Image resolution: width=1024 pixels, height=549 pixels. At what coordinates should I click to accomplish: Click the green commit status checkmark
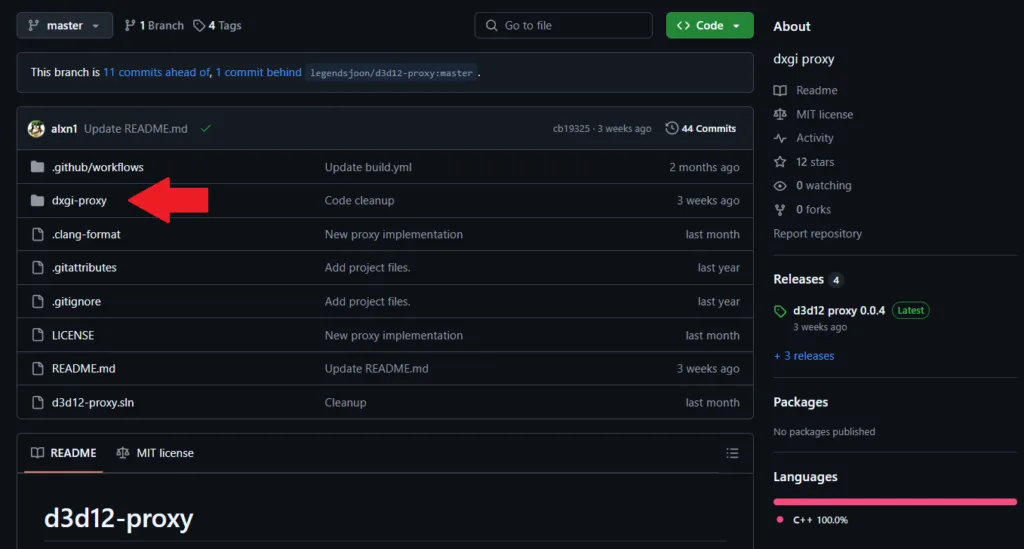click(206, 129)
